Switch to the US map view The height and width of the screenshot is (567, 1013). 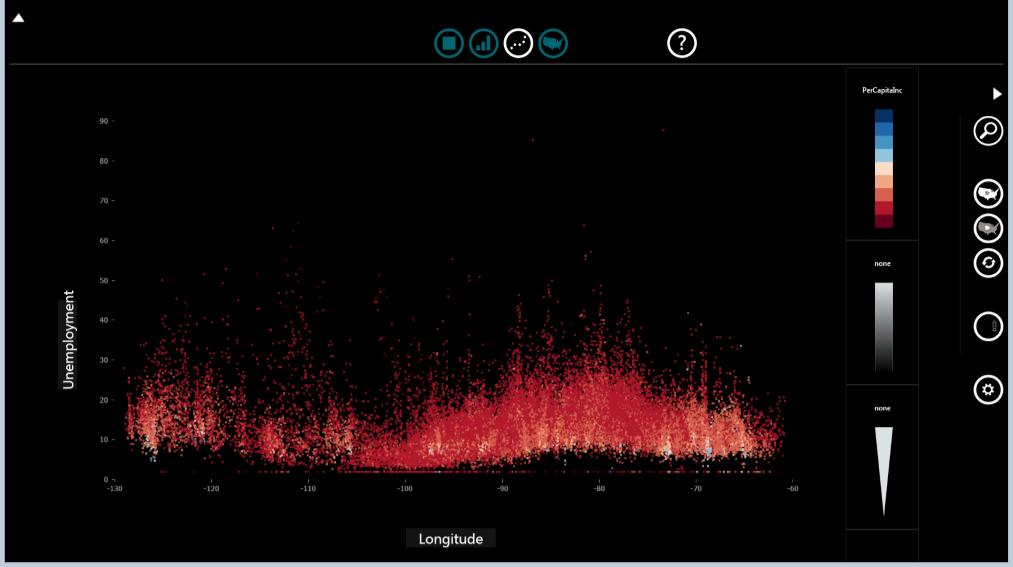coord(553,43)
